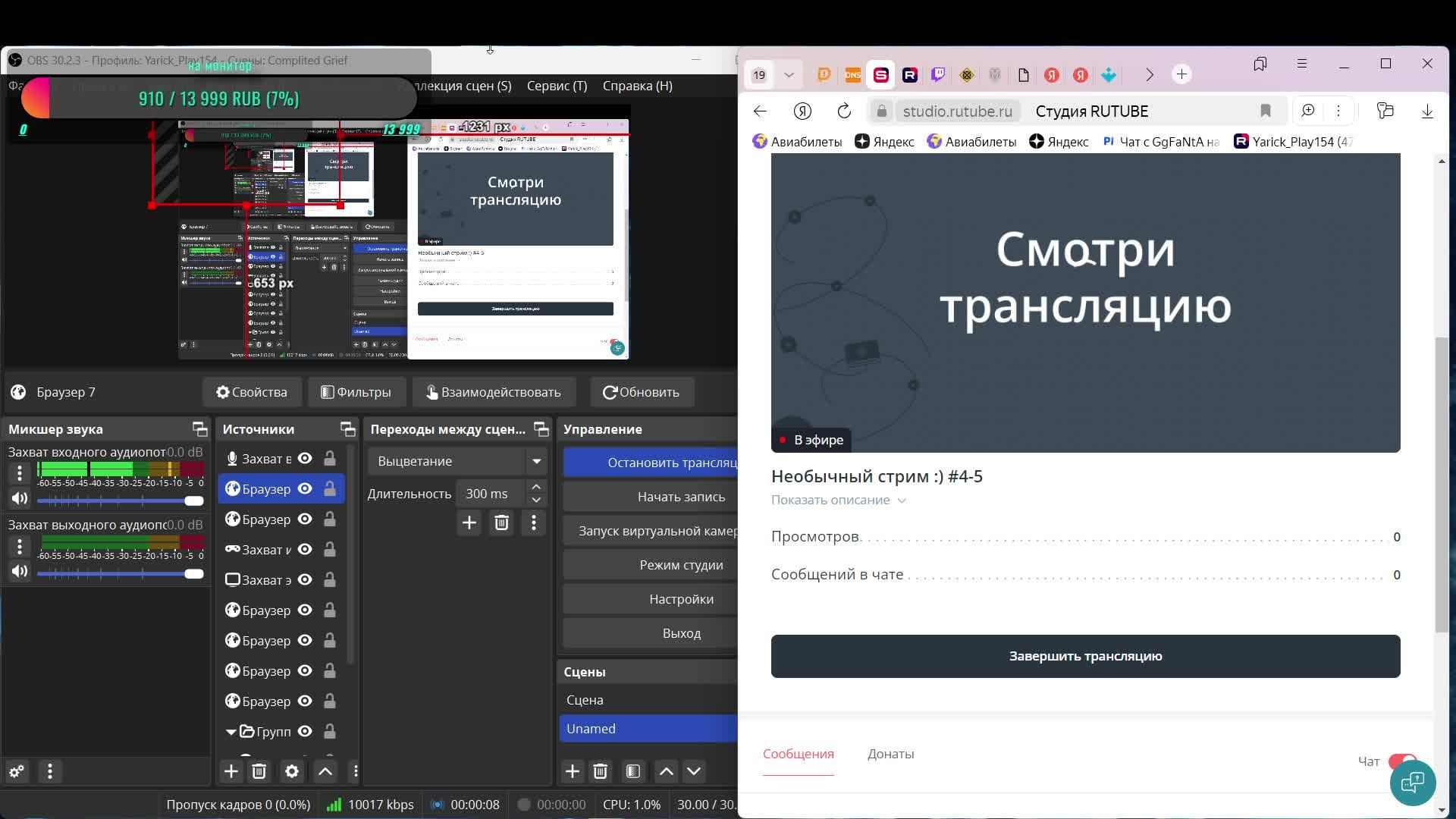Add a new source with the plus icon

(231, 771)
